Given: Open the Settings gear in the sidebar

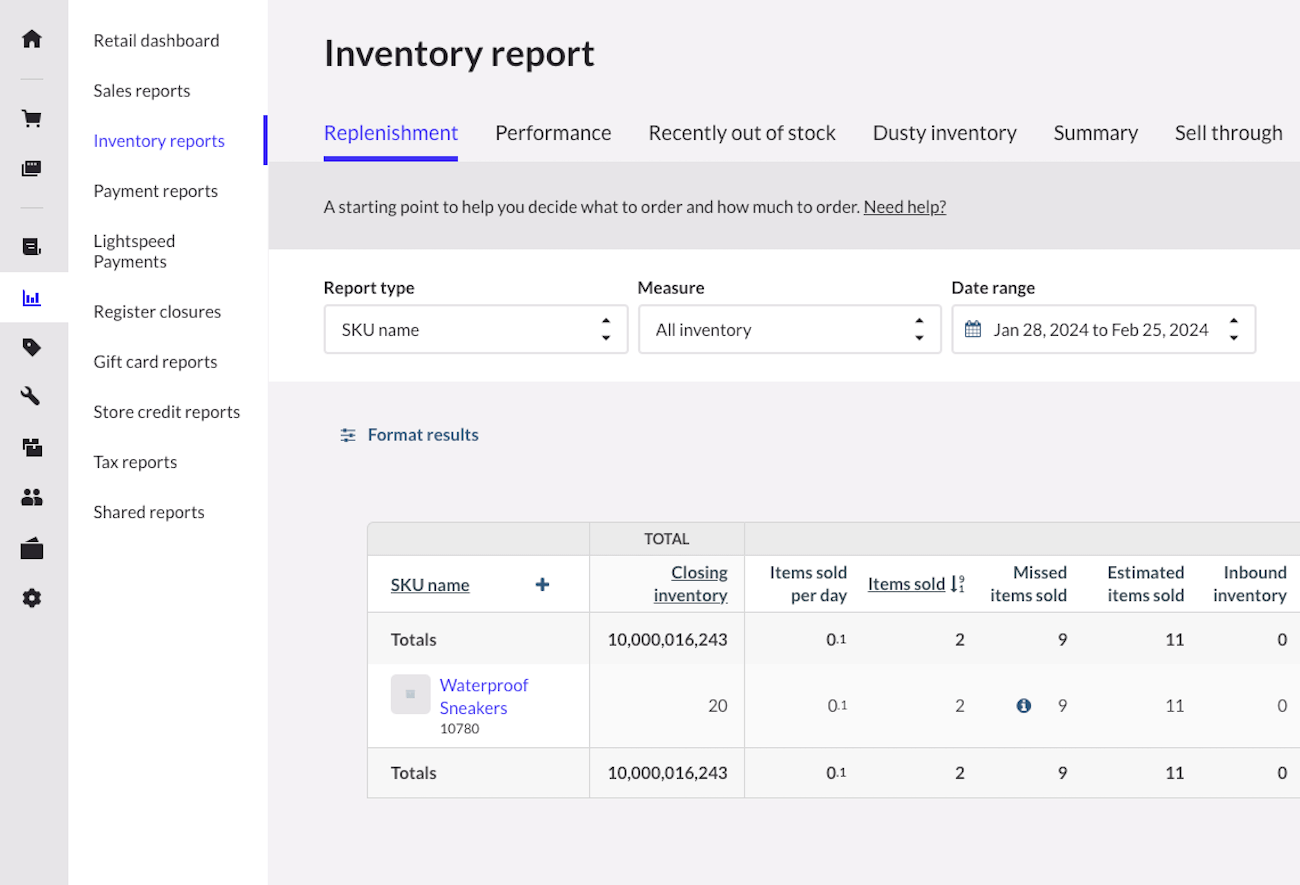Looking at the screenshot, I should click(31, 598).
